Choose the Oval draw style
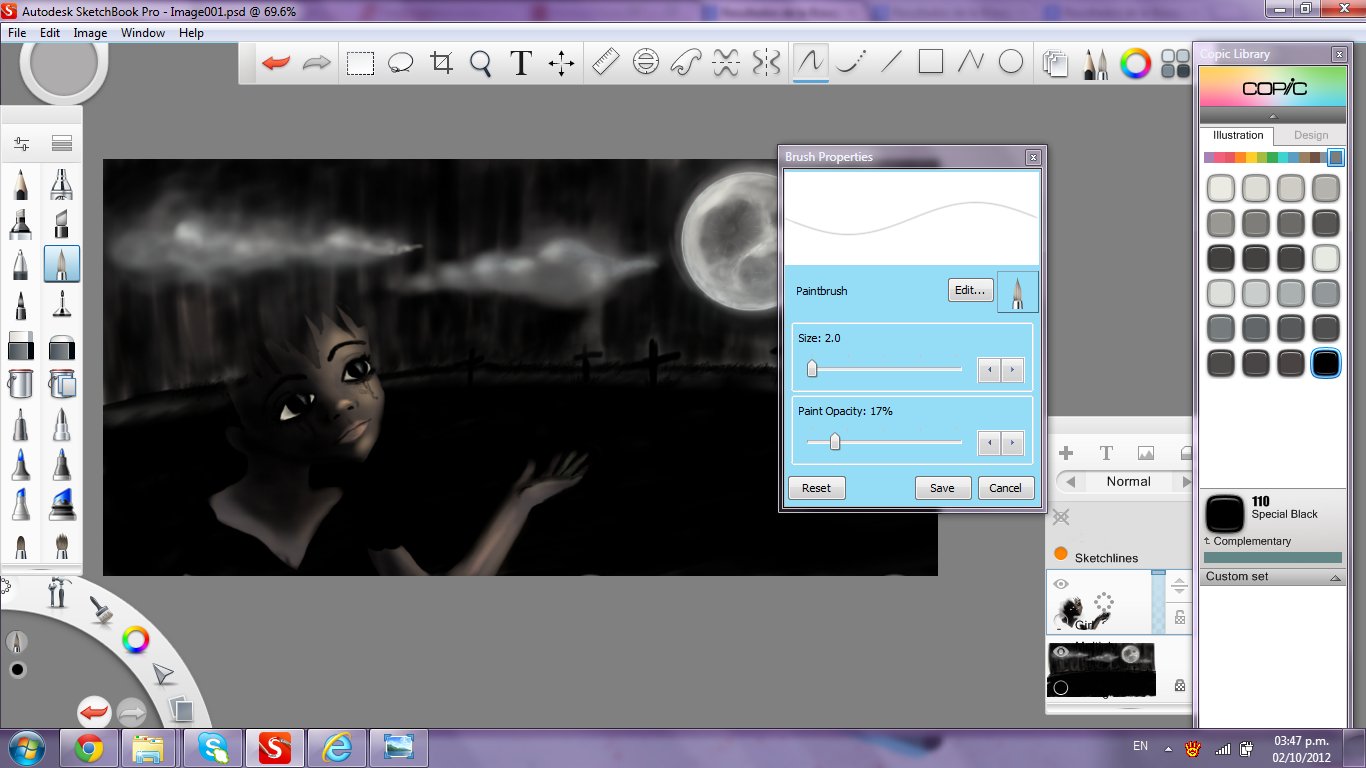This screenshot has width=1366, height=768. tap(1011, 62)
